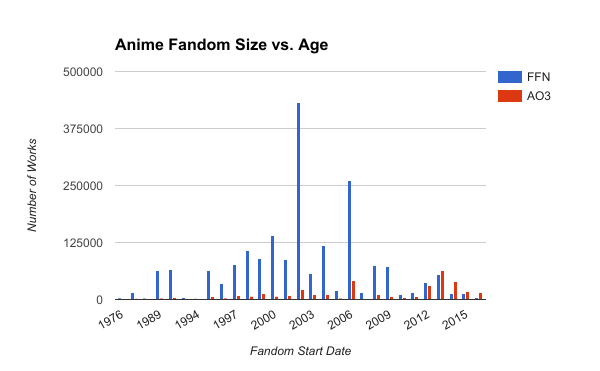This screenshot has height=371, width=600.
Task: Click the 125000 y-axis label
Action: [83, 243]
